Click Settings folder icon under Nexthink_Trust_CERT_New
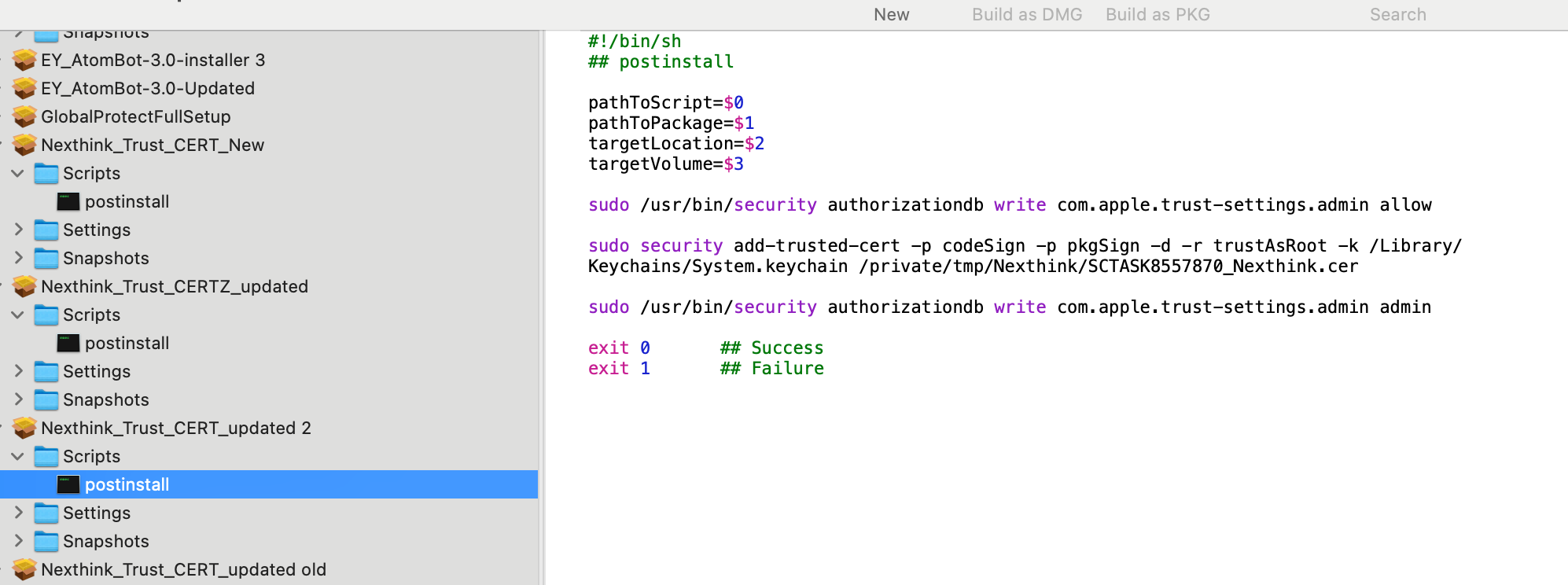 coord(46,230)
